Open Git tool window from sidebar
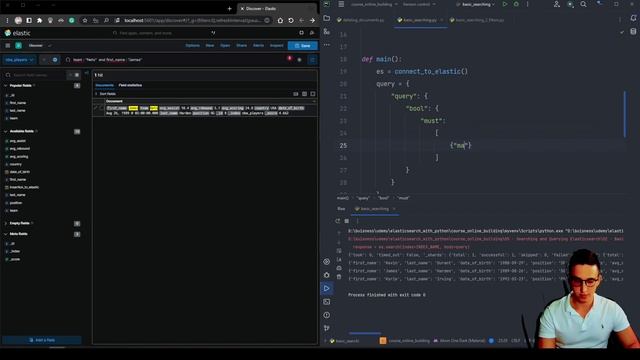Image resolution: width=640 pixels, height=360 pixels. point(327,328)
